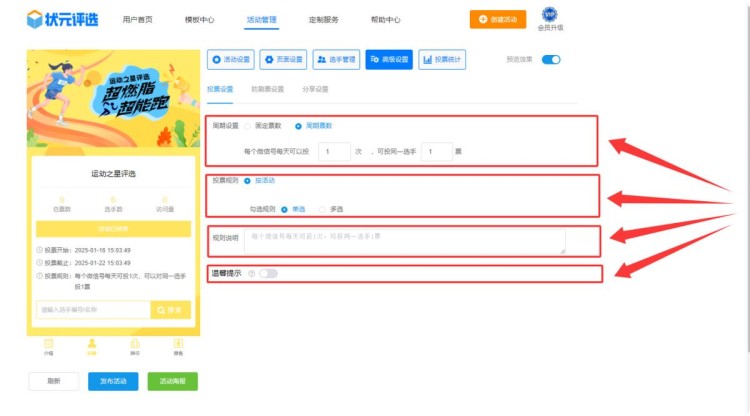Screen dimensions: 750x416
Task: Toggle the 预览效果 switch
Action: tap(550, 60)
